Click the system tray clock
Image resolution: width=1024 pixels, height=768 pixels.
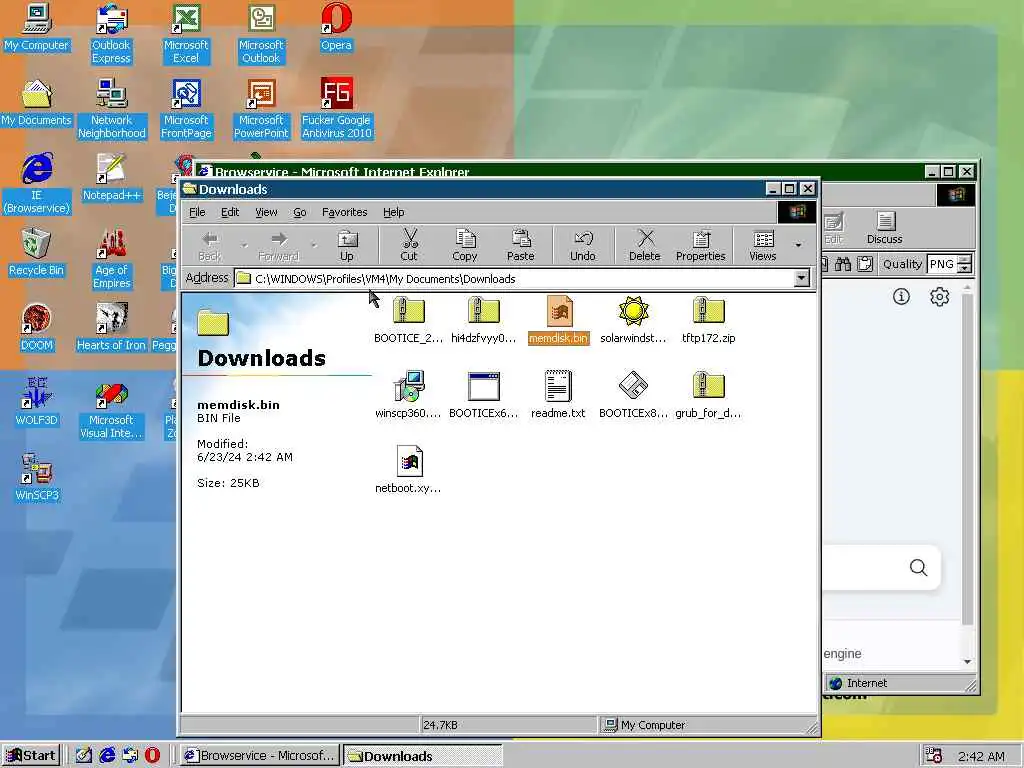point(981,756)
